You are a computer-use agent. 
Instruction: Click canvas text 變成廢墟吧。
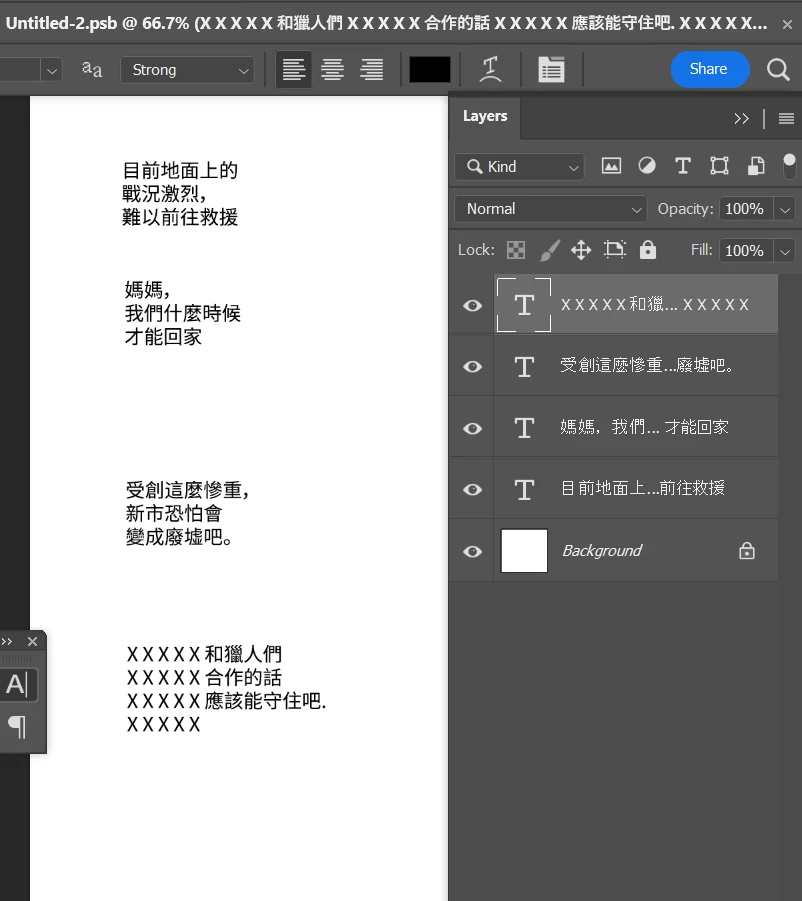point(179,537)
